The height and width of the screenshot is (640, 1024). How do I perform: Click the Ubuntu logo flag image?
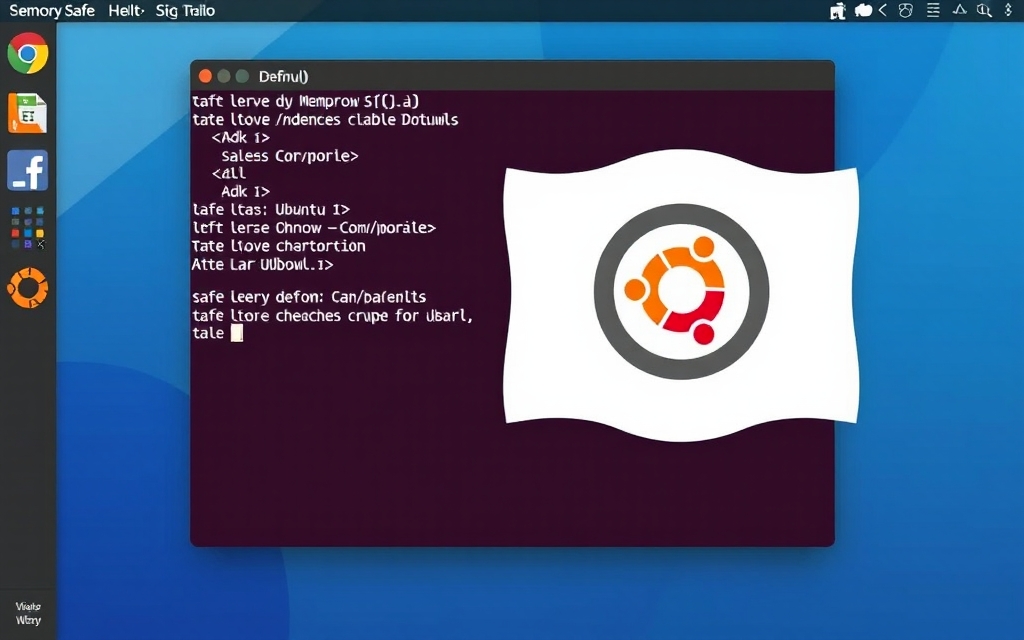(x=681, y=295)
